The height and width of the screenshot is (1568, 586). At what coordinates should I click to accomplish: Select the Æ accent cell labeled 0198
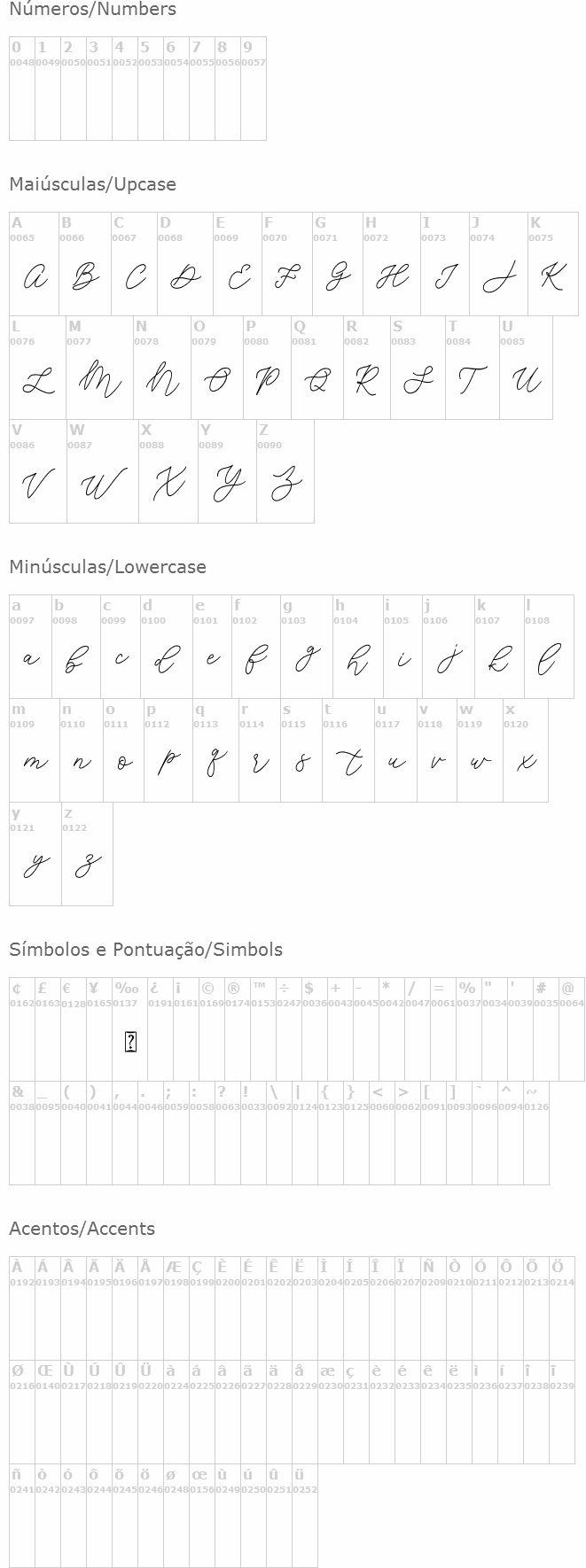click(x=176, y=1308)
